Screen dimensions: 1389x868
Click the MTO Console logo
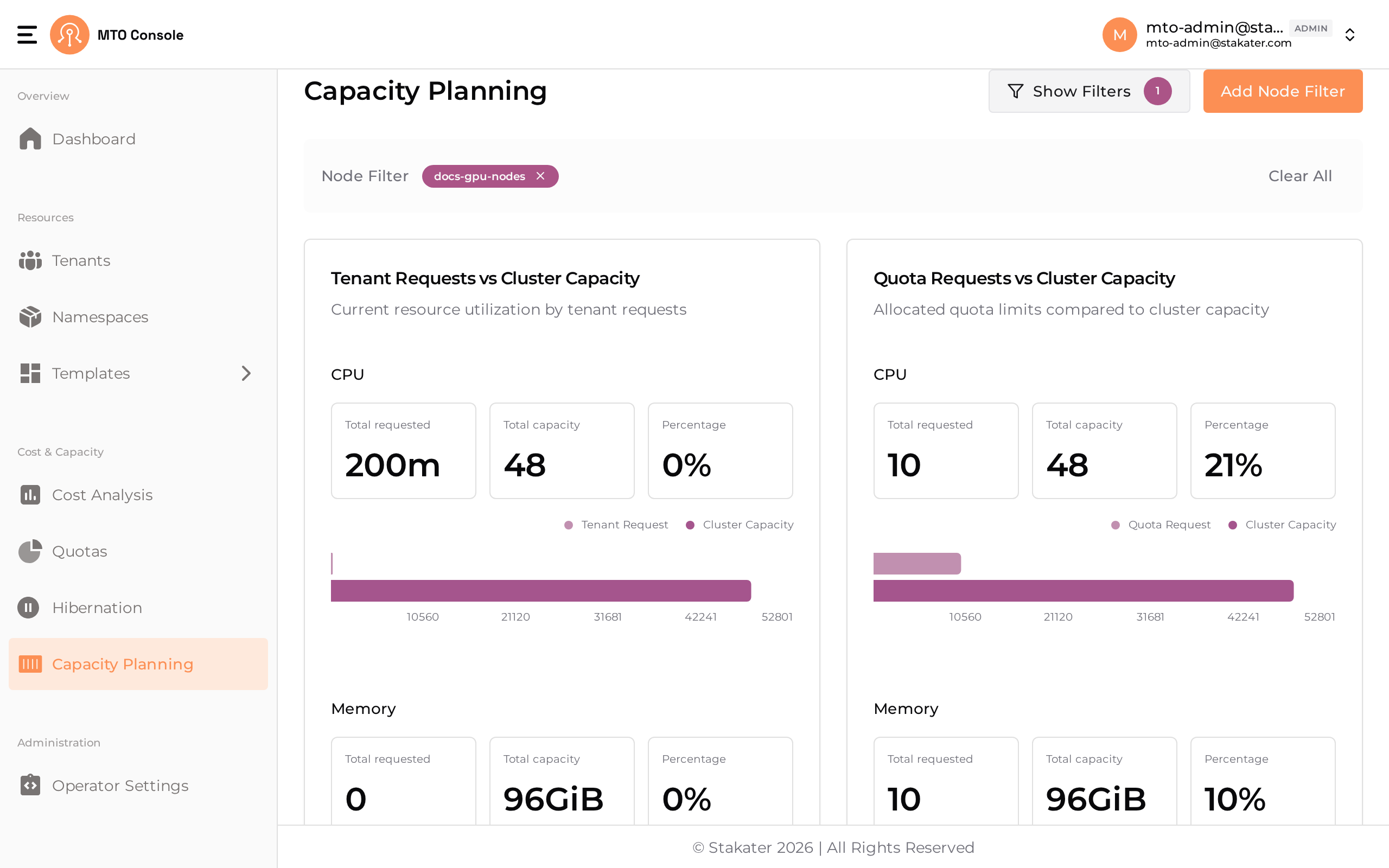(x=69, y=34)
